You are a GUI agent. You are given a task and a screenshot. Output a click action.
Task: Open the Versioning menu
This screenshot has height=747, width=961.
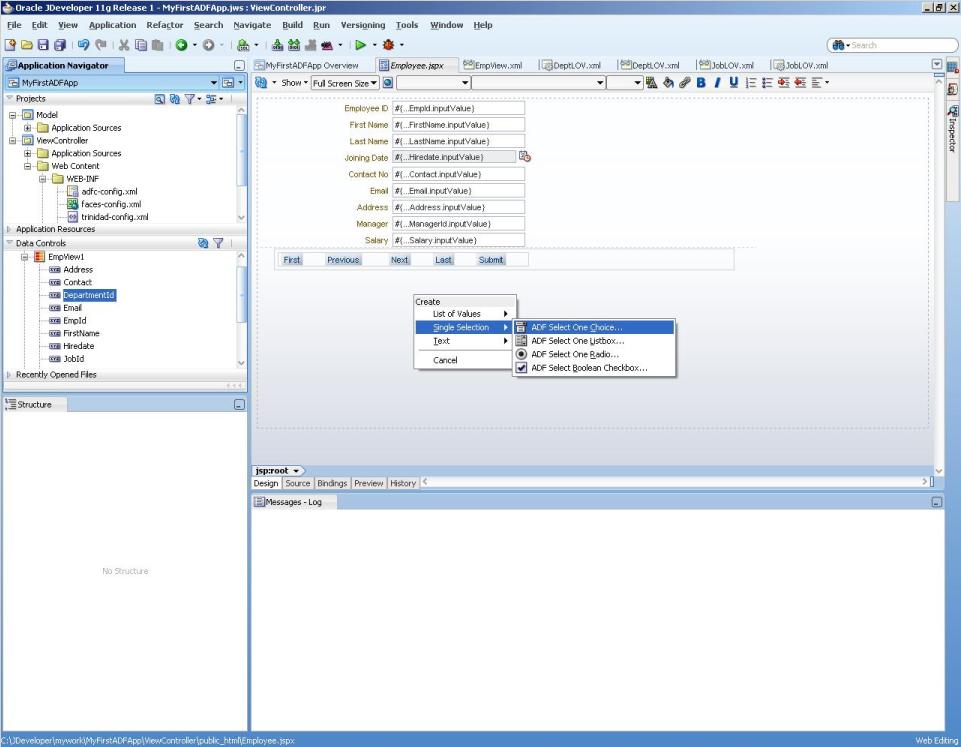(363, 25)
